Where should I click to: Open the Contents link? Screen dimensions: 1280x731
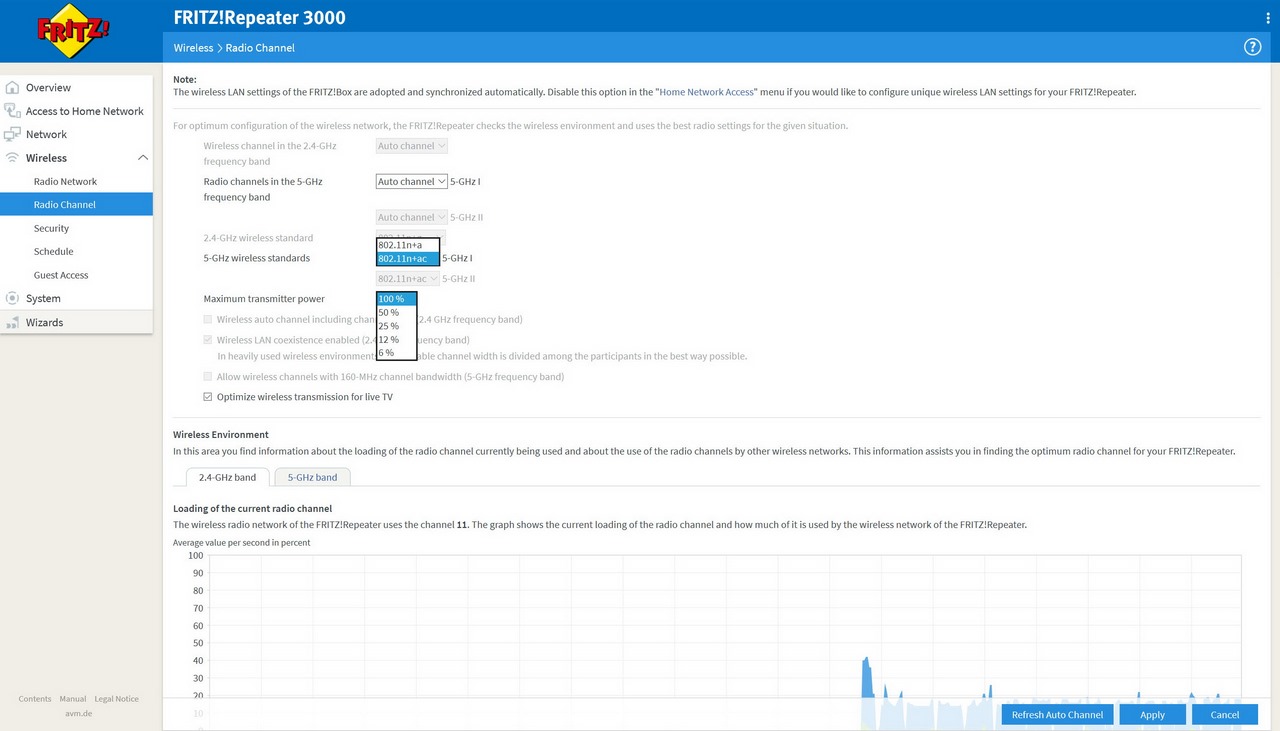tap(35, 699)
